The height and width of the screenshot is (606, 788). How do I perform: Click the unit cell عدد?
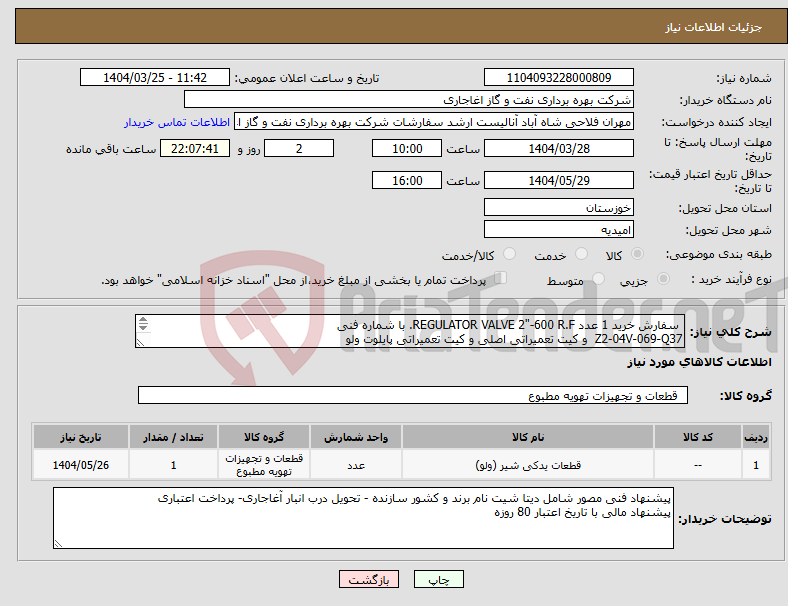pyautogui.click(x=356, y=465)
